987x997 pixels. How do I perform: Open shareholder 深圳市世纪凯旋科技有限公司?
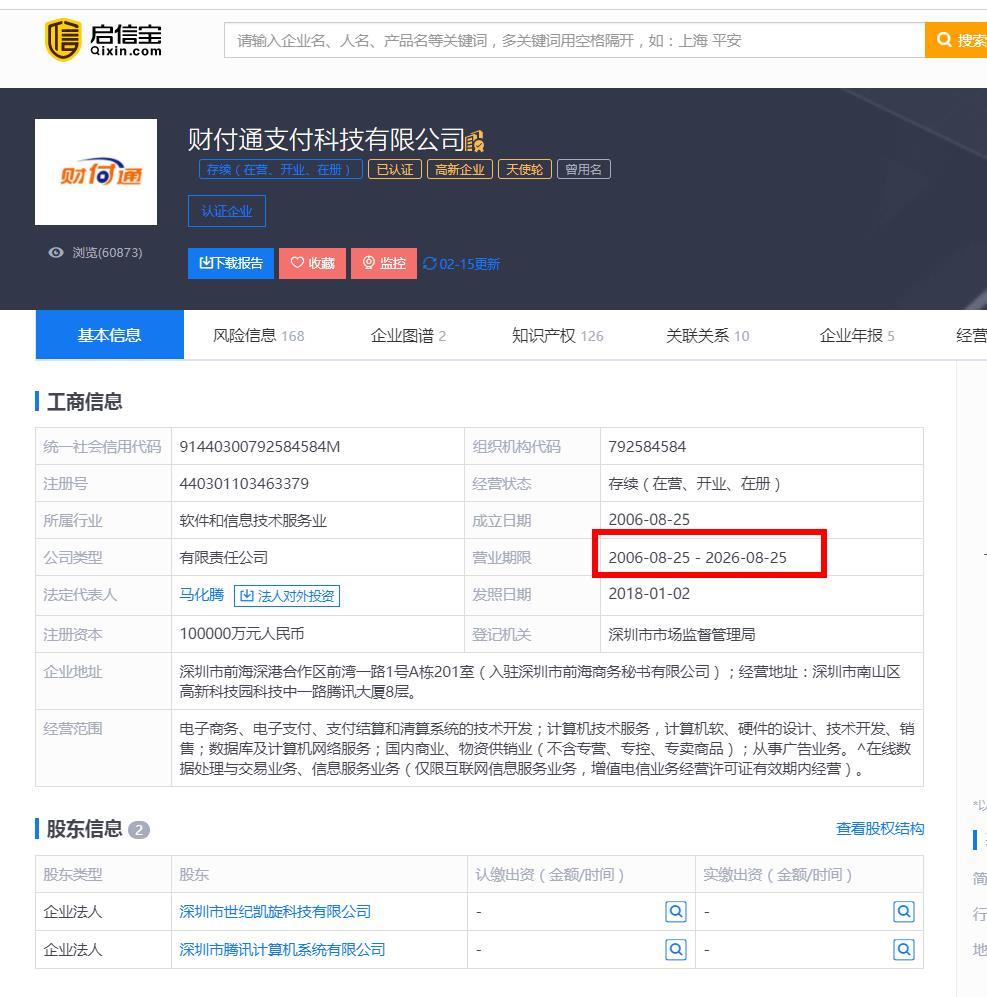(275, 912)
